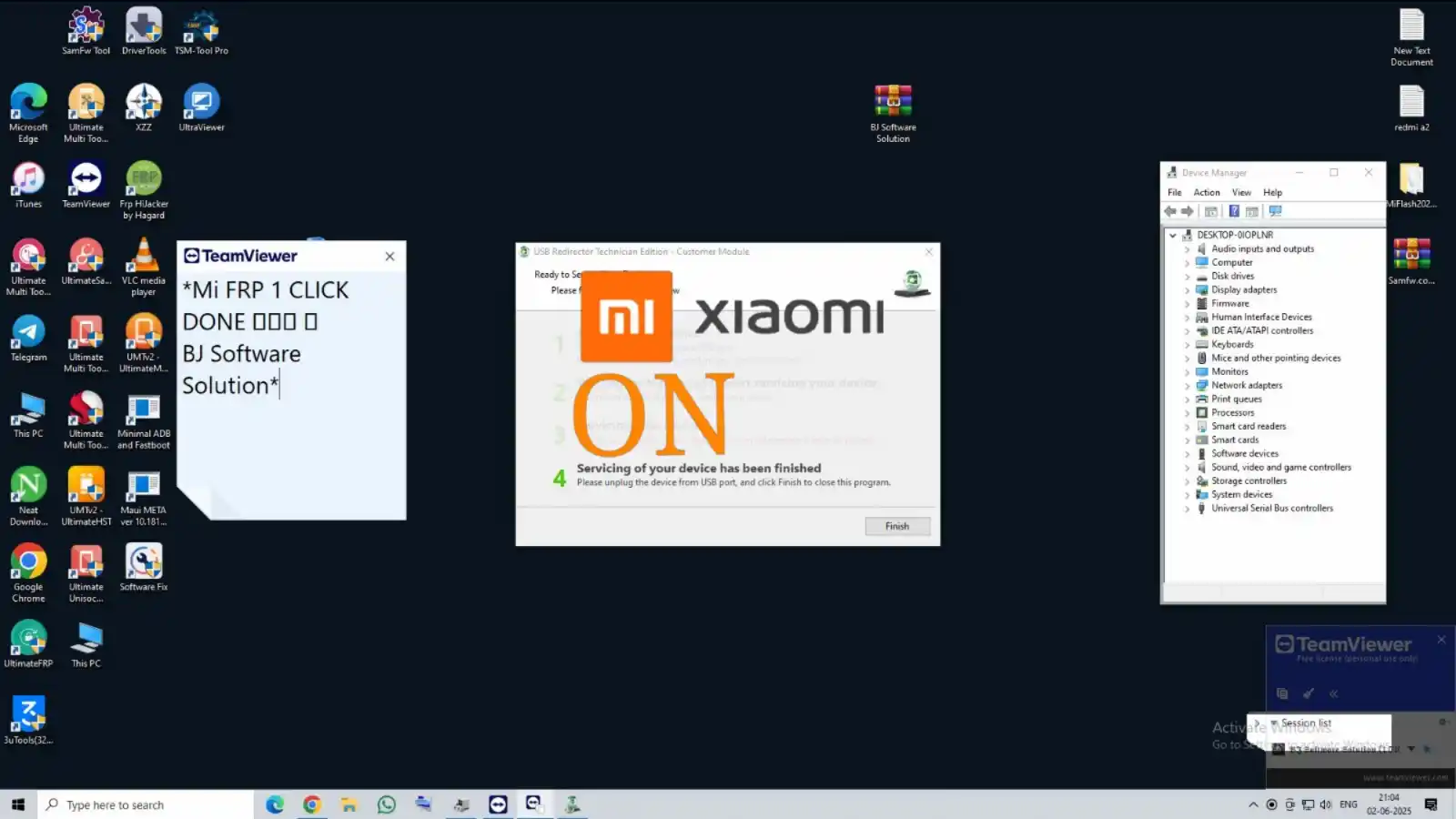This screenshot has height=819, width=1456.
Task: Select Processors in device tree
Action: point(1232,412)
